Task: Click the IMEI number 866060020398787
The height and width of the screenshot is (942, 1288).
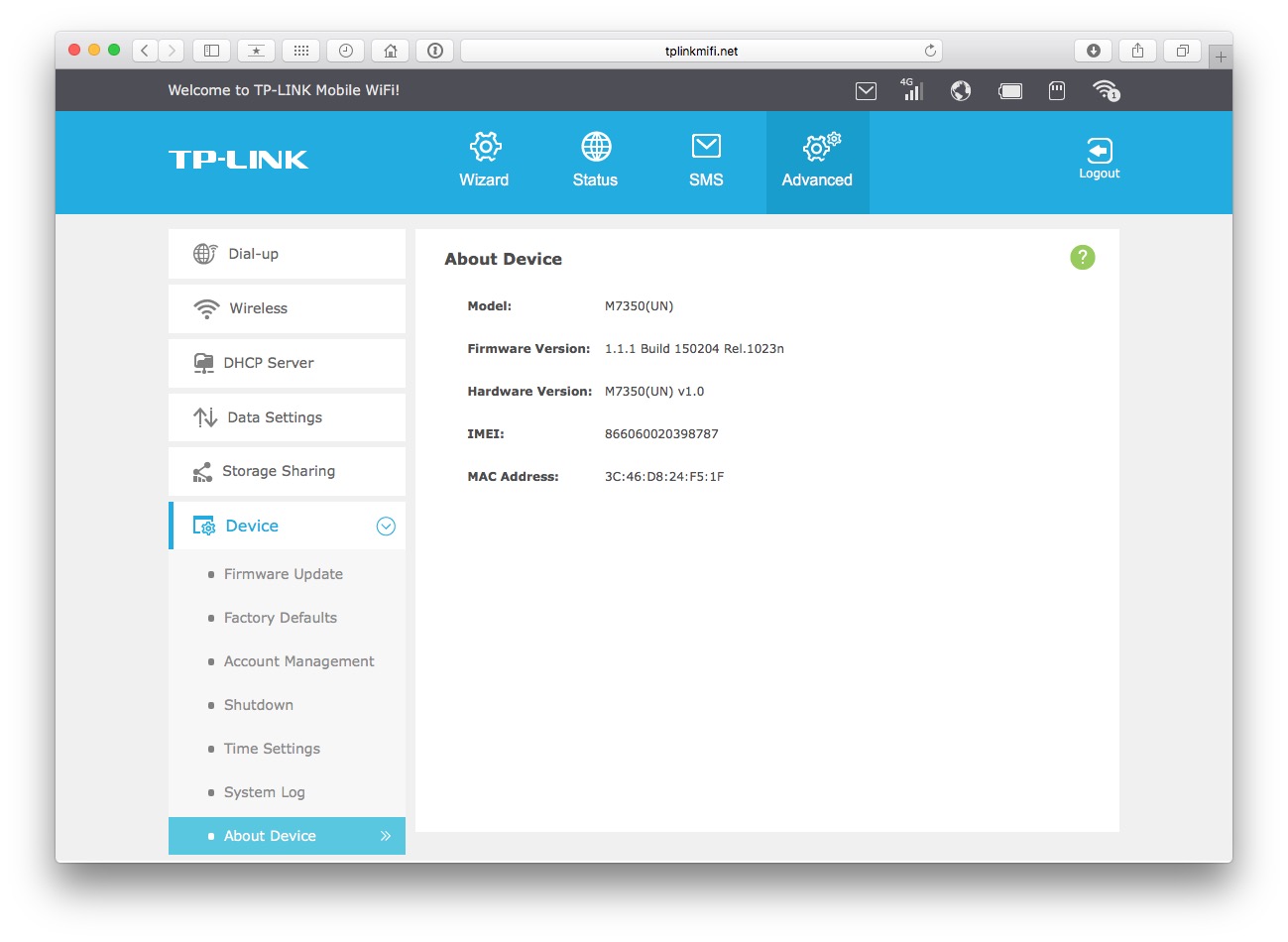Action: tap(661, 434)
